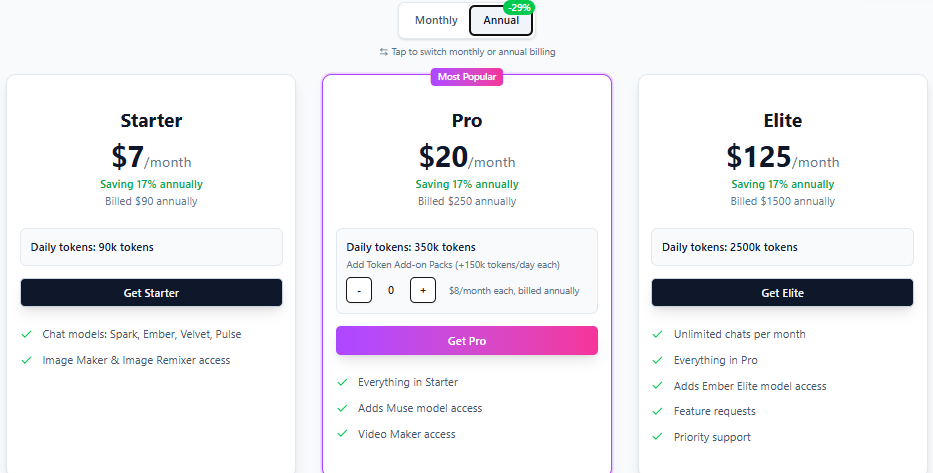Image resolution: width=933 pixels, height=473 pixels.
Task: Click checkmark beside Image Maker access
Action: pos(26,361)
